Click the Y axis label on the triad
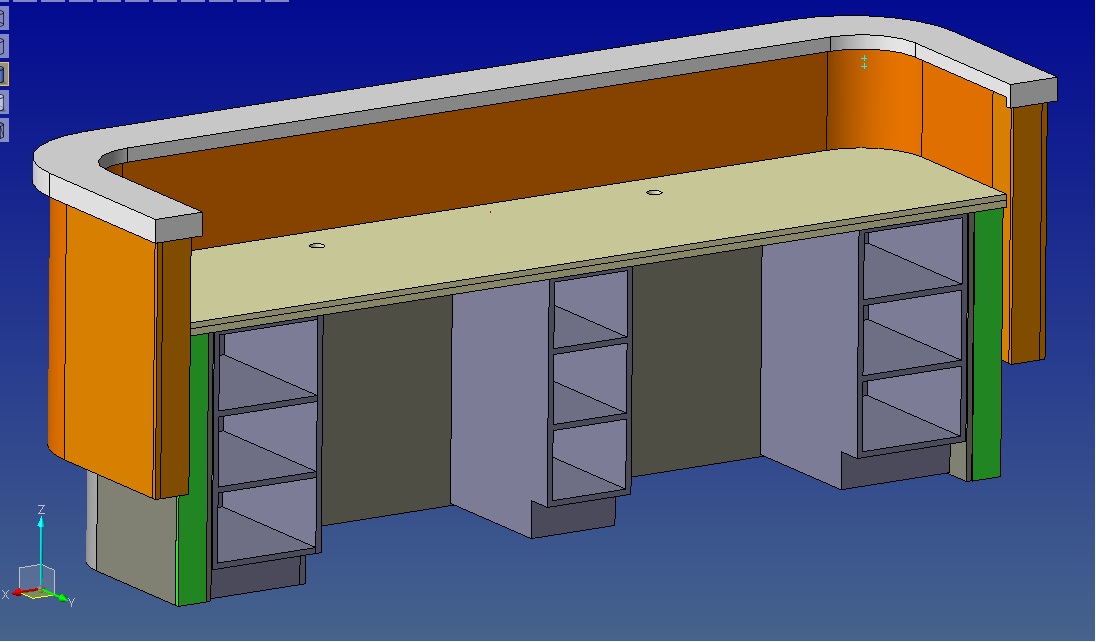The width and height of the screenshot is (1096, 642). click(x=71, y=601)
